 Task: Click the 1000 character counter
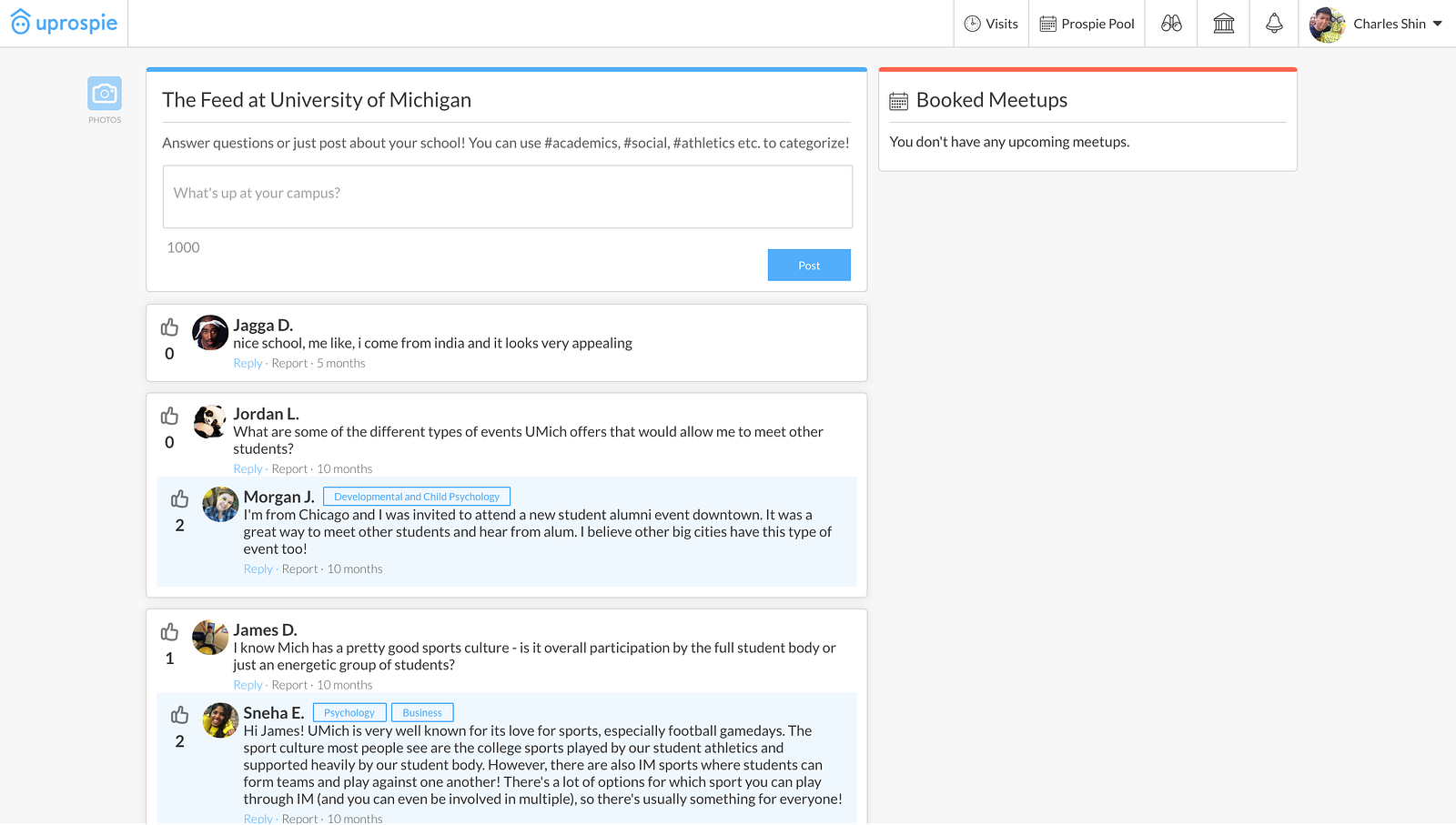click(x=183, y=247)
